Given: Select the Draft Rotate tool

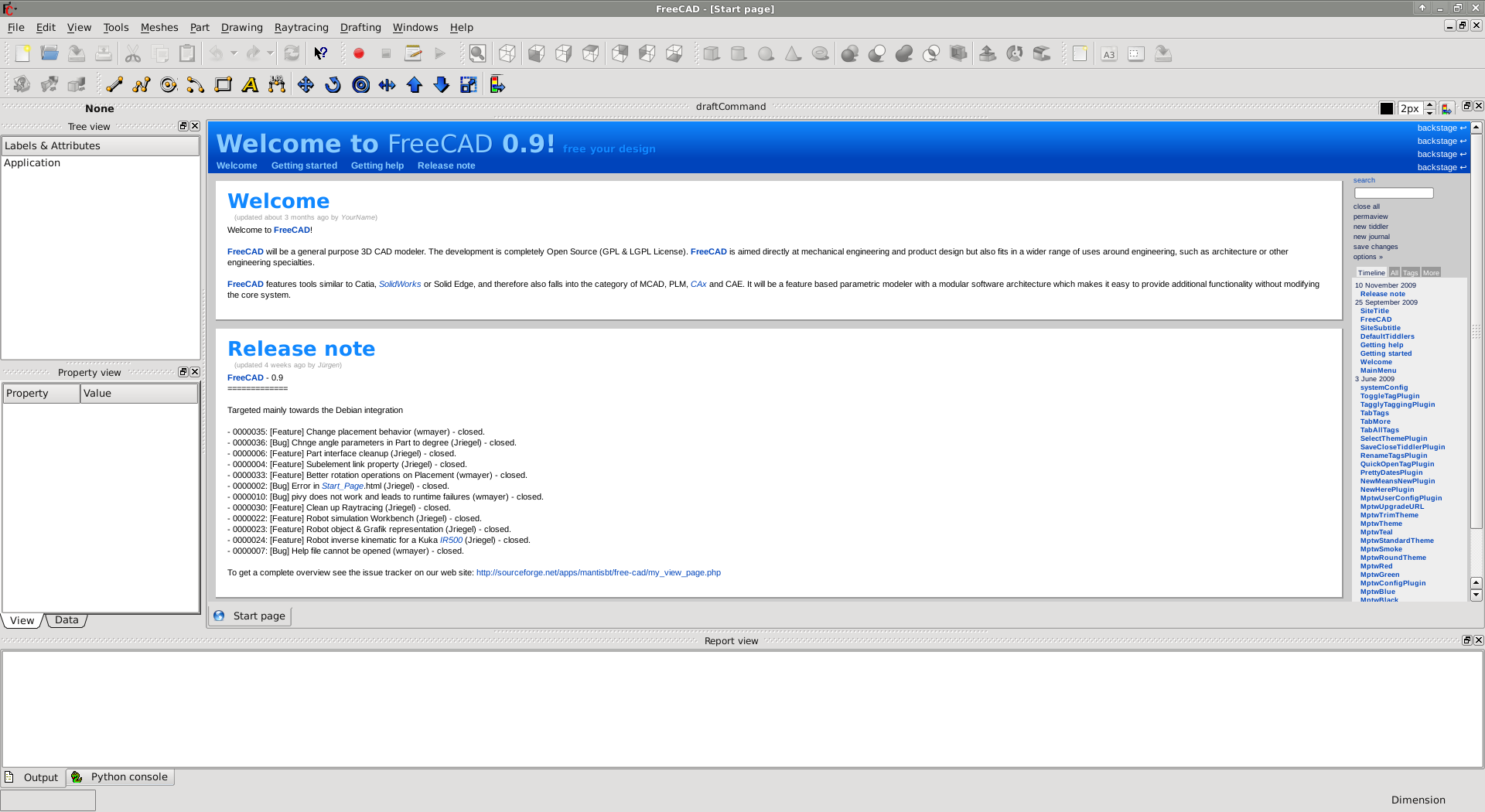Looking at the screenshot, I should (333, 84).
